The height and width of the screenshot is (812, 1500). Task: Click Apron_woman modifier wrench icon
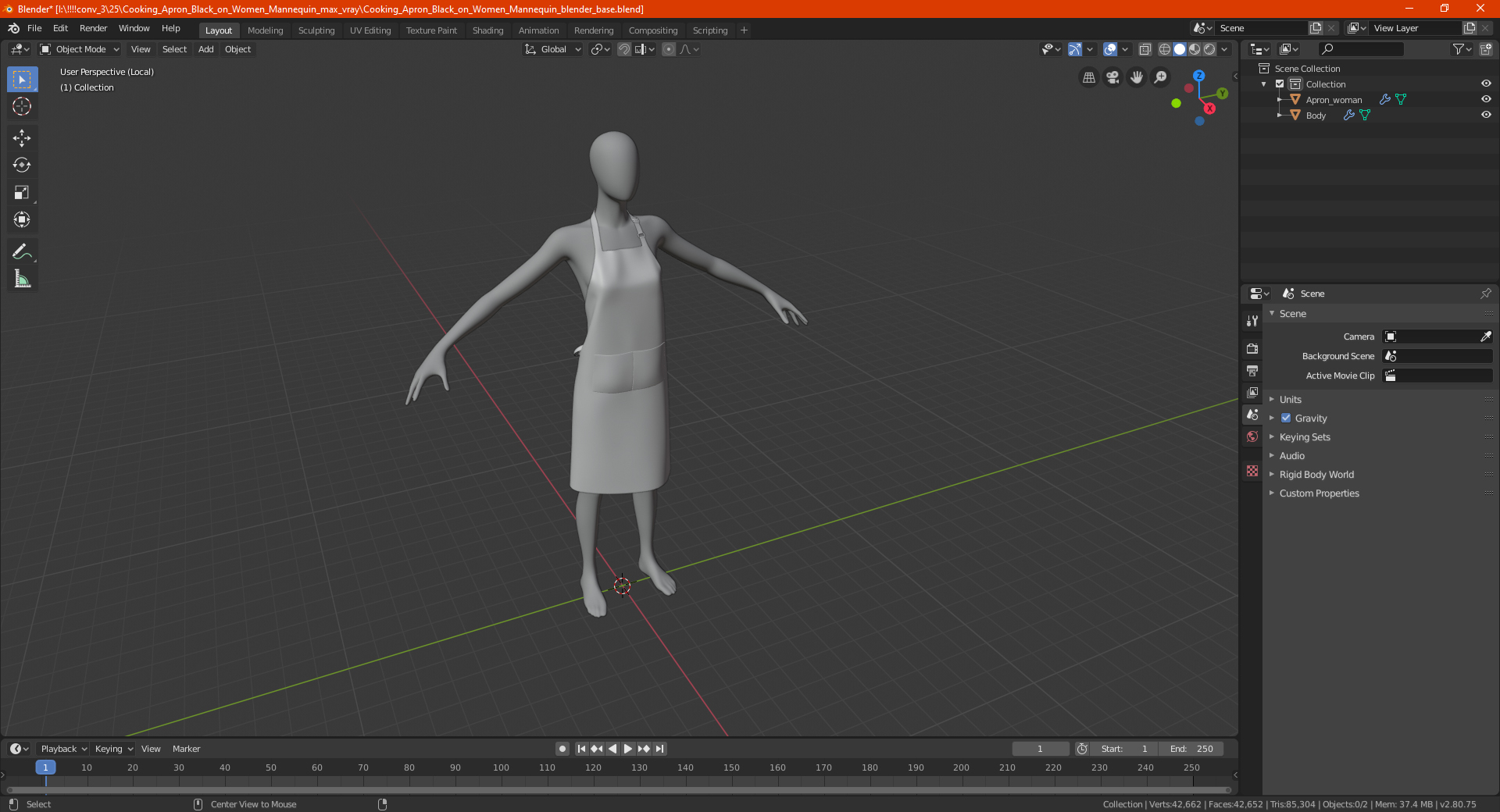1384,99
